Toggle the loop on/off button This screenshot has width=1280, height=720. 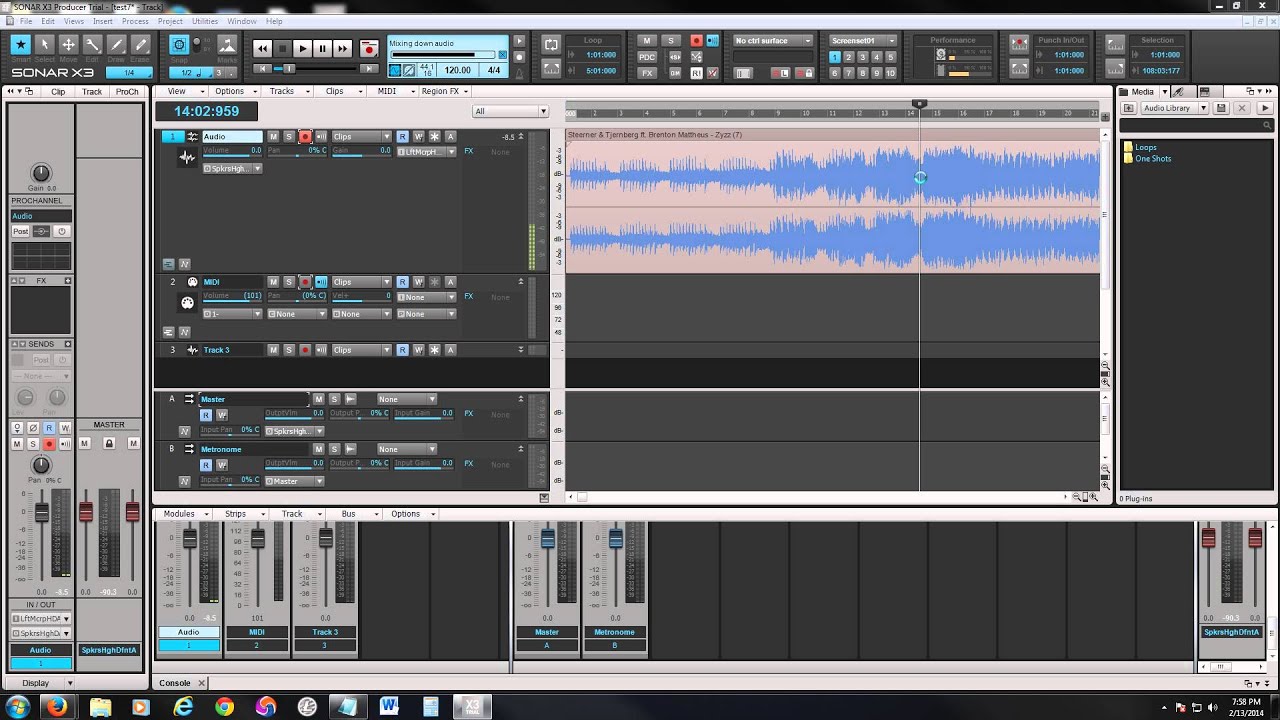[x=551, y=44]
